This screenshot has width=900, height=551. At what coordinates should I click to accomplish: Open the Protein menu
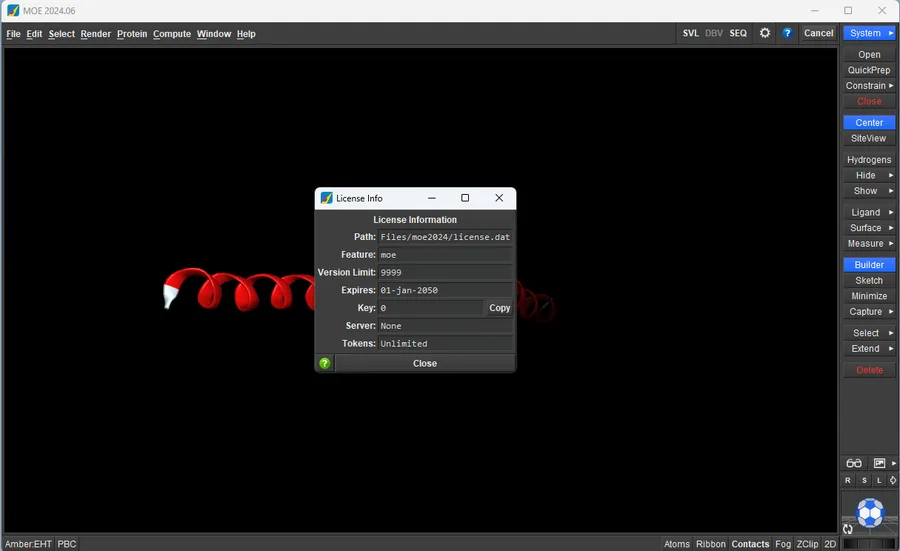point(132,34)
